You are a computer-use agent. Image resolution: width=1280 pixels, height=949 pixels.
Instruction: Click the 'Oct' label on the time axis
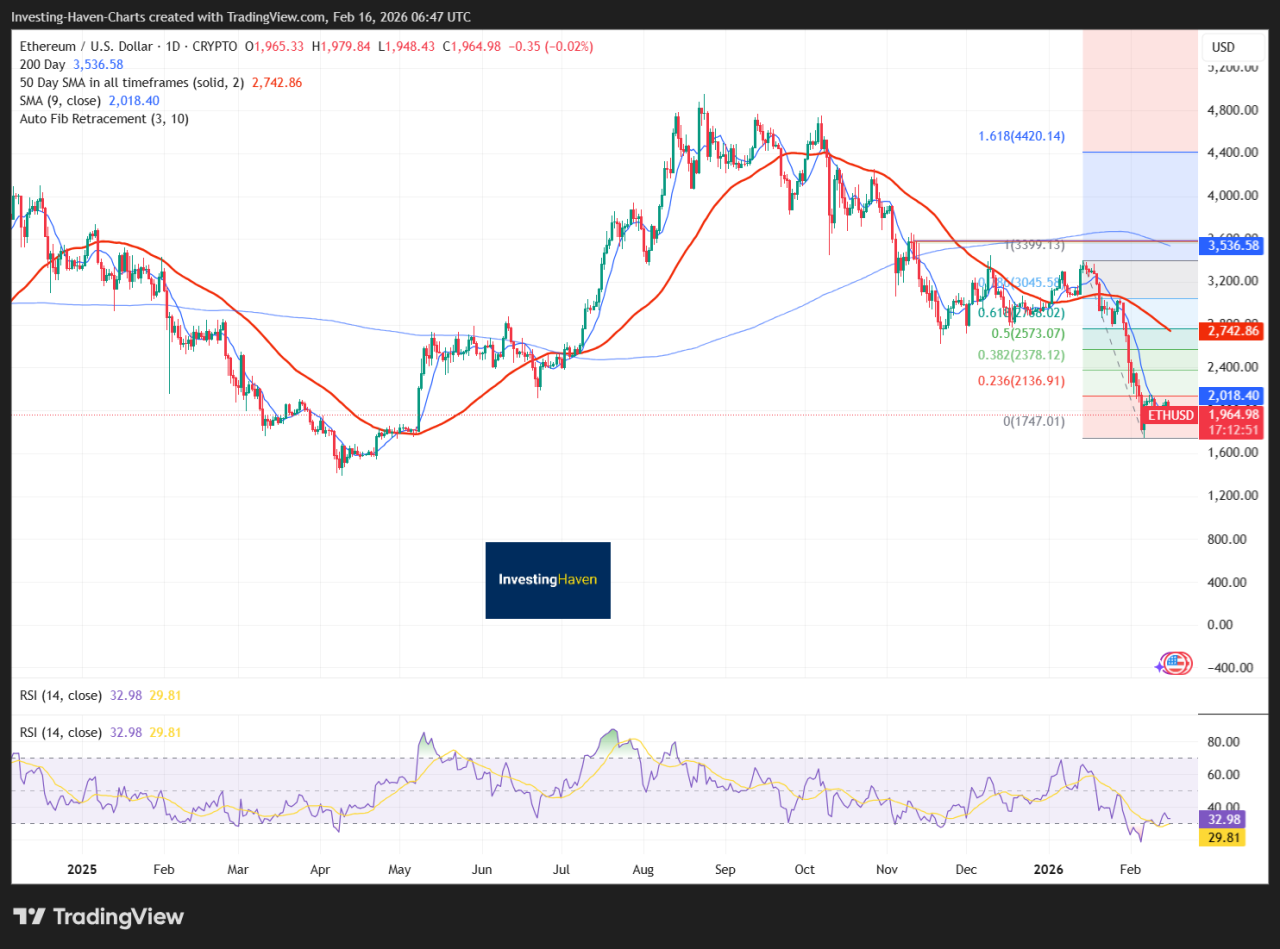[x=804, y=869]
